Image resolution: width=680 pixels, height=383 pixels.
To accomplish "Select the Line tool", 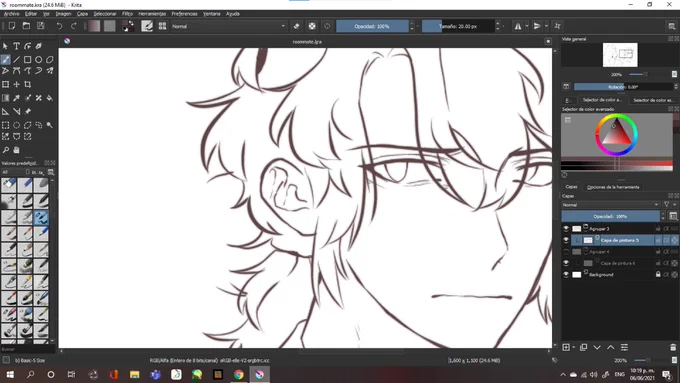I will click(x=16, y=59).
